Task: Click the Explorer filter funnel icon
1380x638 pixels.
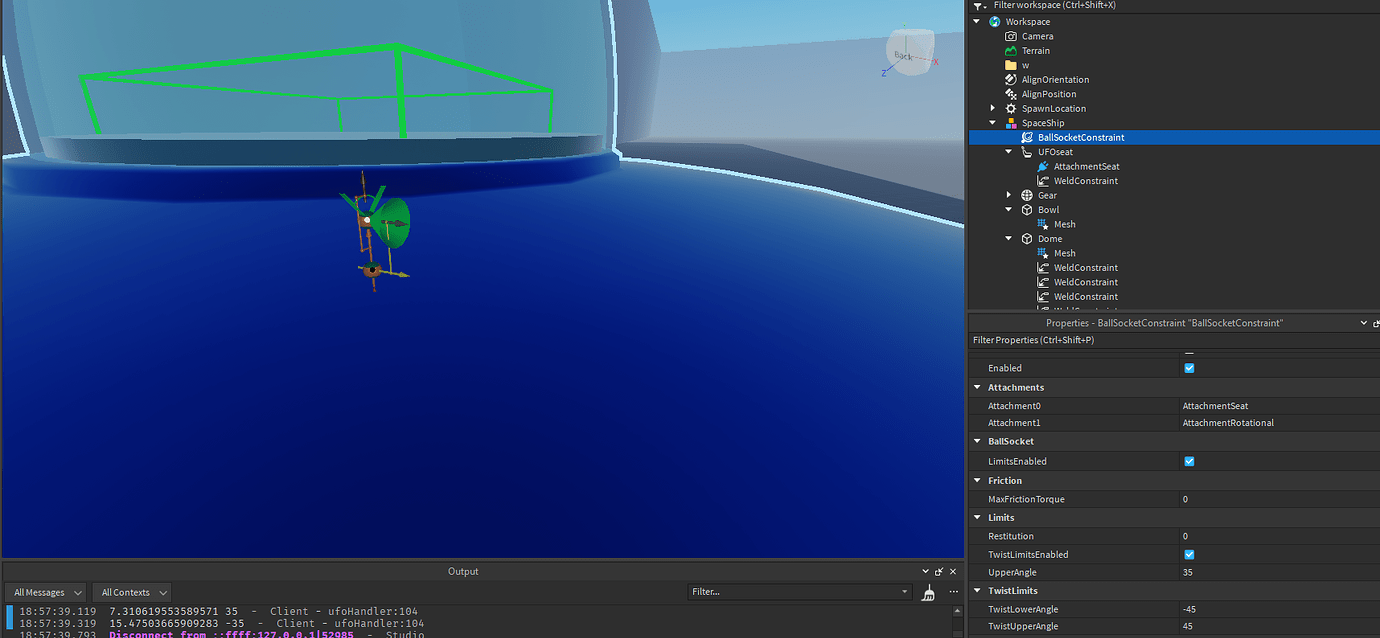Action: pos(978,6)
